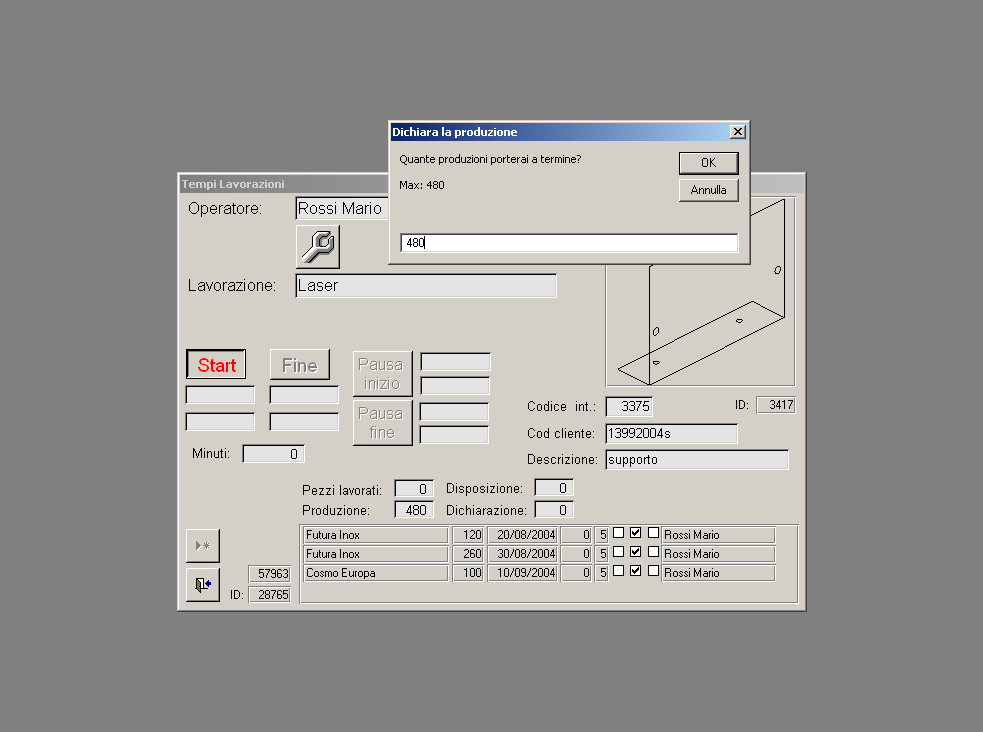The width and height of the screenshot is (983, 732).
Task: Toggle third checkbox in 20/08/2004 row
Action: [653, 533]
